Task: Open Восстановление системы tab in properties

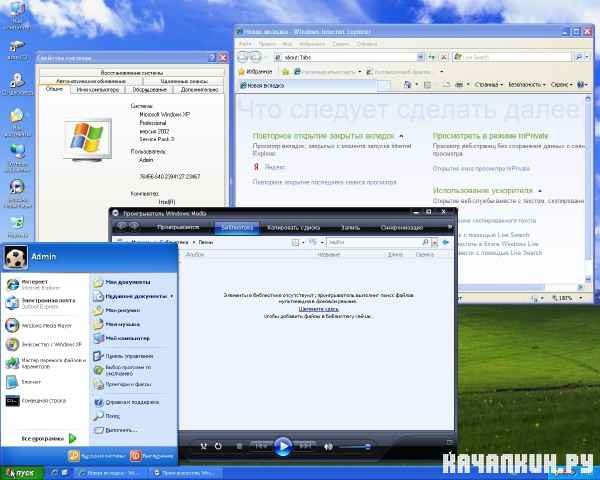Action: tap(132, 73)
